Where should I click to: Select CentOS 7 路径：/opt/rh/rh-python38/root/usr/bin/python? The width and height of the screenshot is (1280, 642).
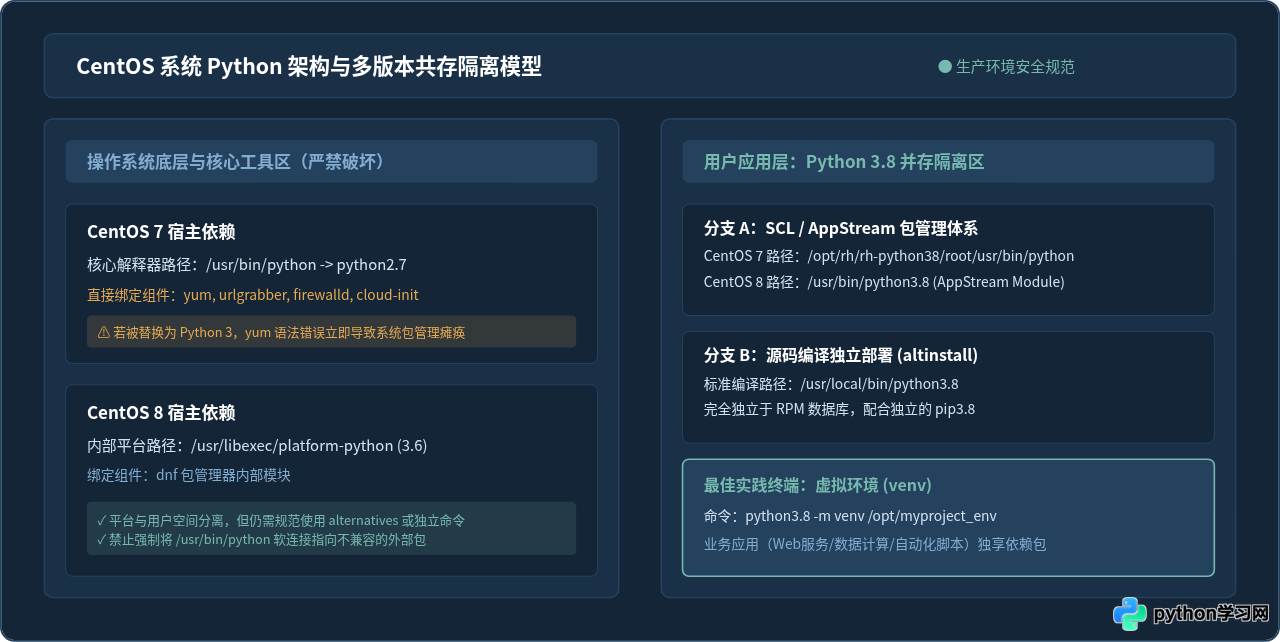coord(889,257)
